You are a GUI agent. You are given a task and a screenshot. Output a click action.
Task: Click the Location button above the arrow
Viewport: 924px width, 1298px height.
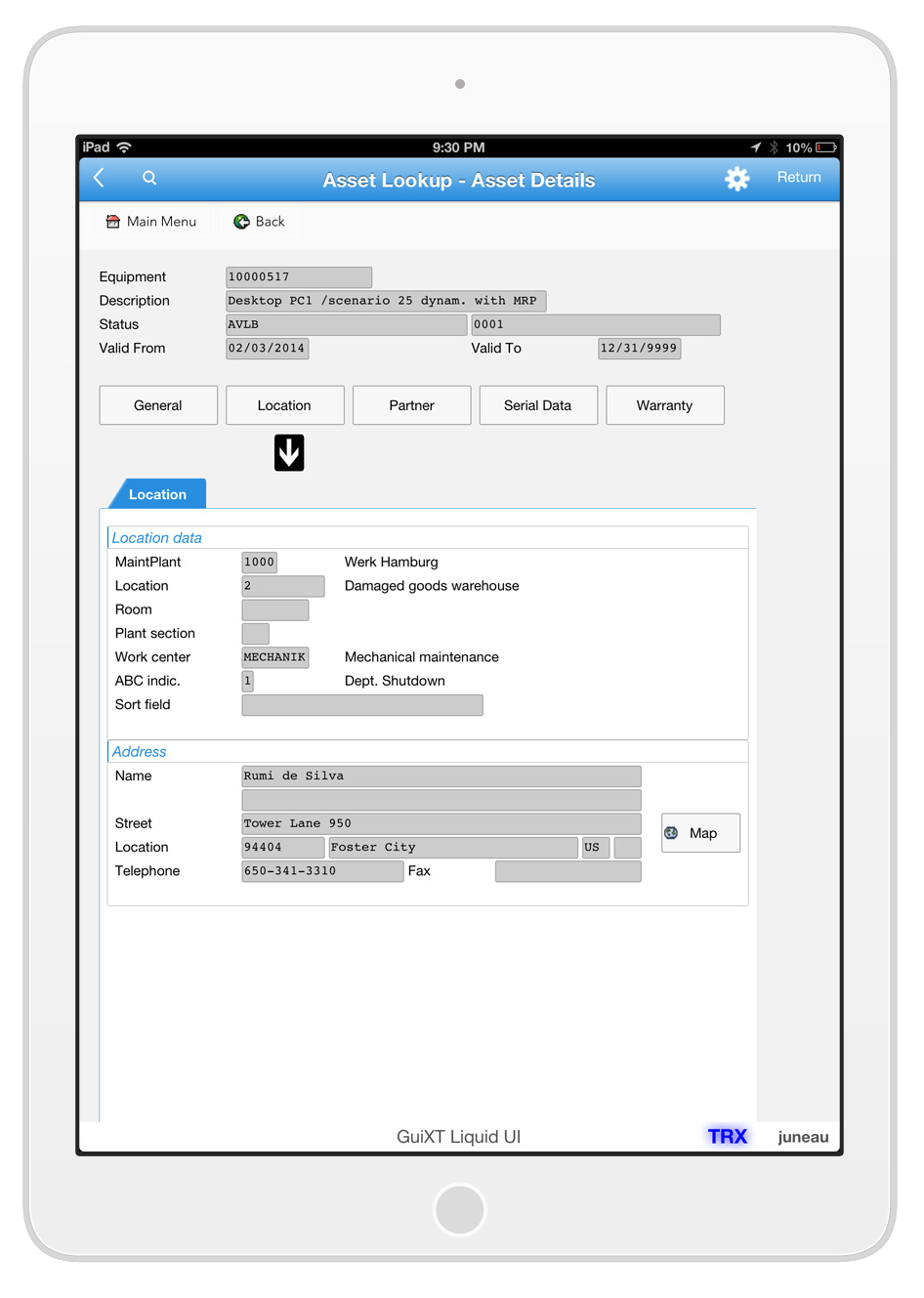(284, 405)
